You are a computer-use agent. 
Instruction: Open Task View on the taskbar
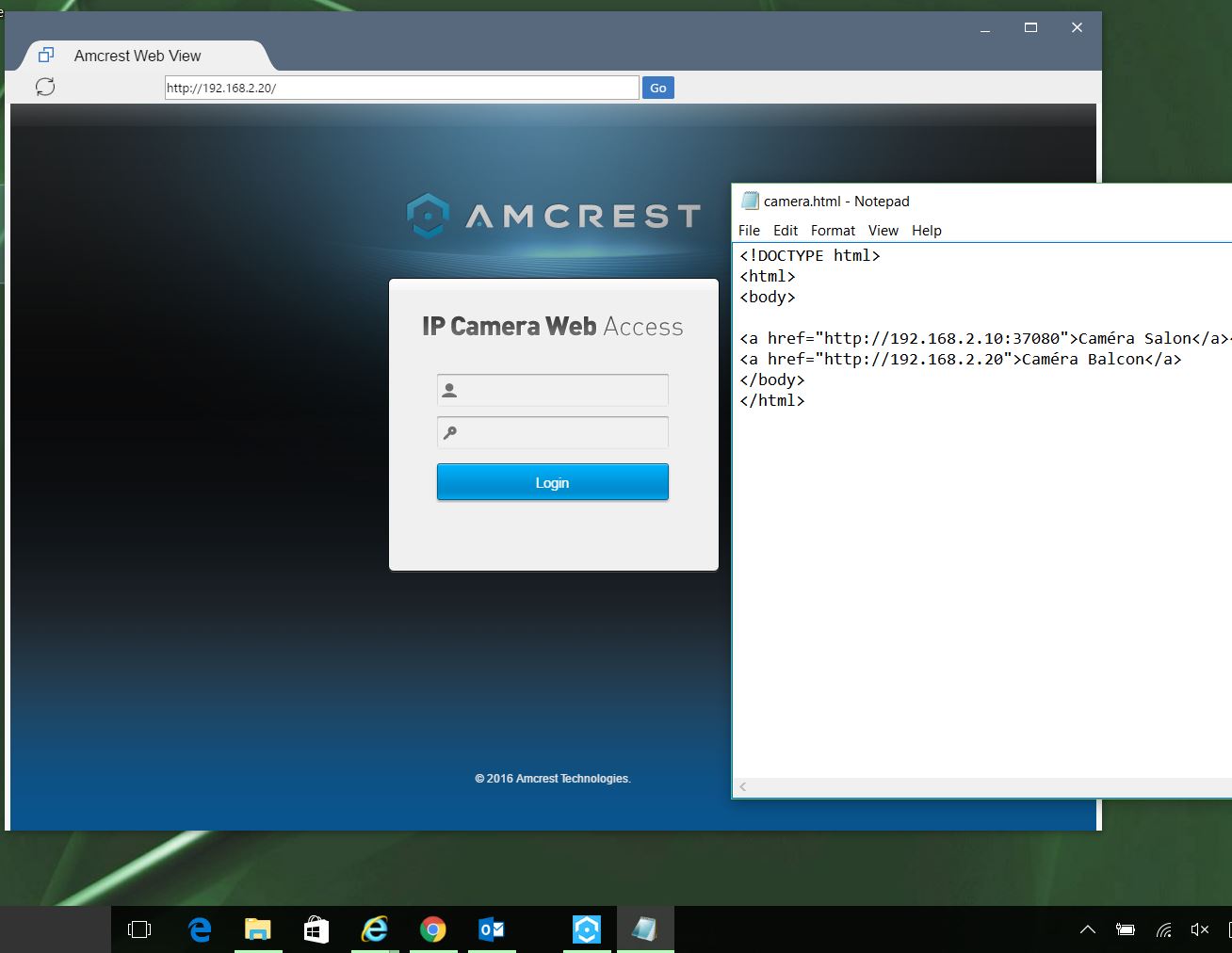(139, 929)
